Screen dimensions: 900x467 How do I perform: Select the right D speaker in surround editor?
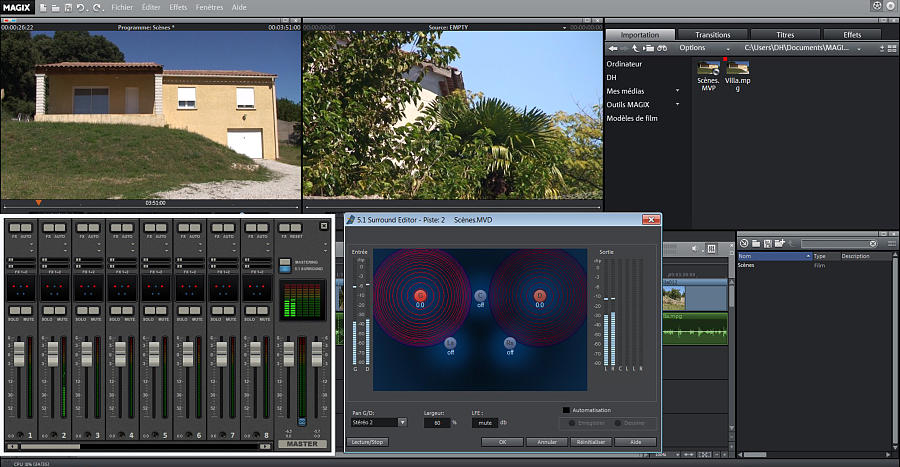540,295
